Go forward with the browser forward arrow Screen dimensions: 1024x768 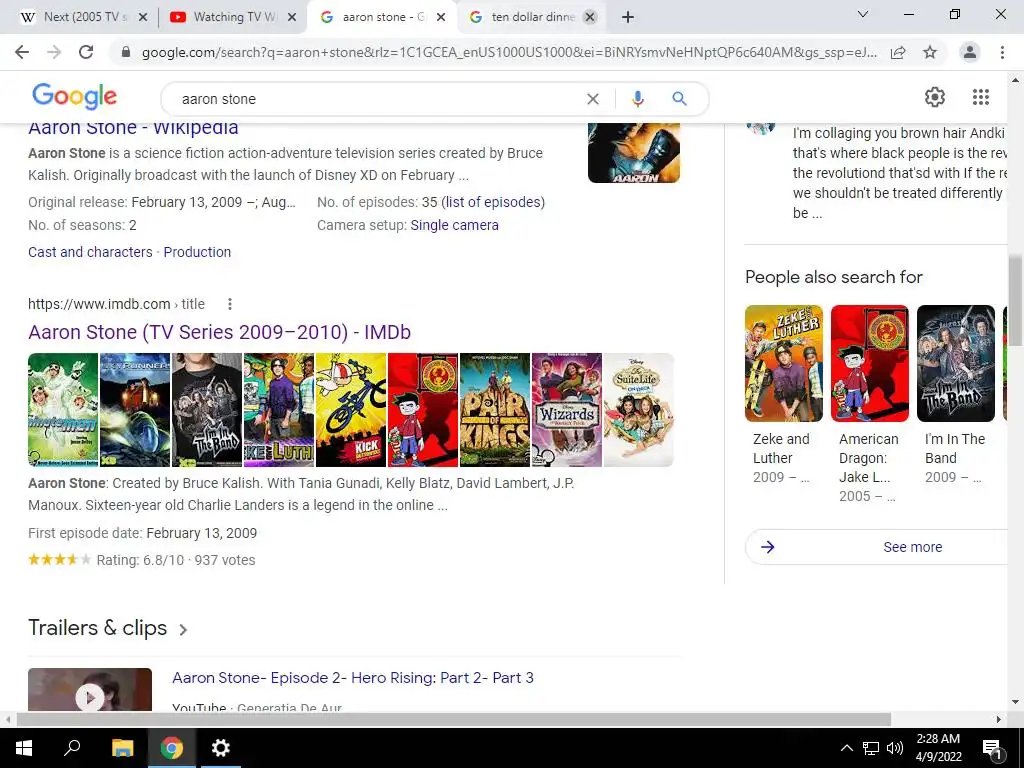pos(54,52)
